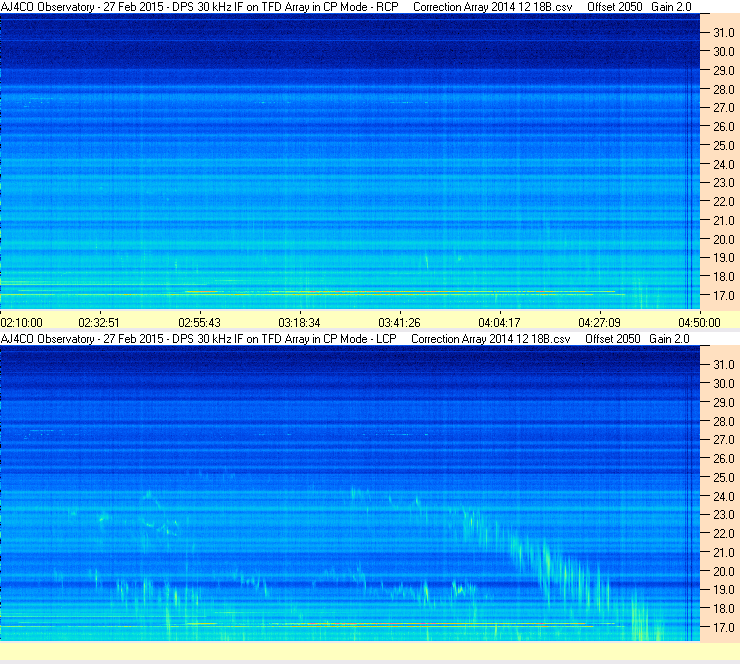Click the 19.0 frequency label on LCP chart
This screenshot has width=740, height=664.
point(724,589)
